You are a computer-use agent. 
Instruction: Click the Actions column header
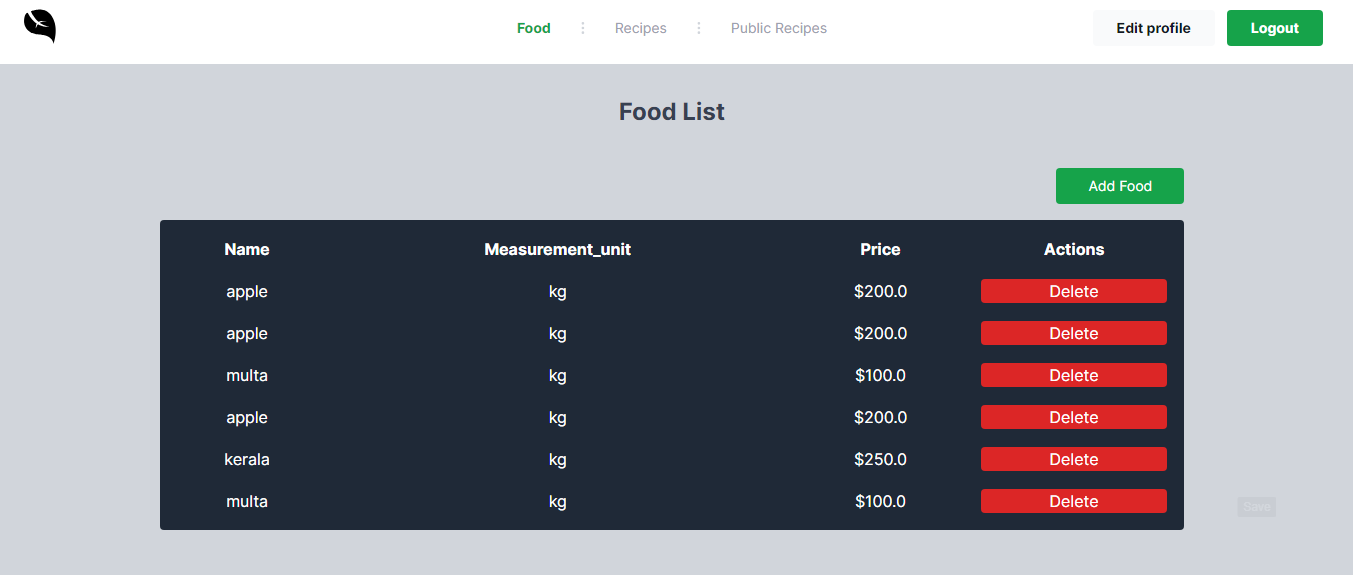pos(1074,249)
